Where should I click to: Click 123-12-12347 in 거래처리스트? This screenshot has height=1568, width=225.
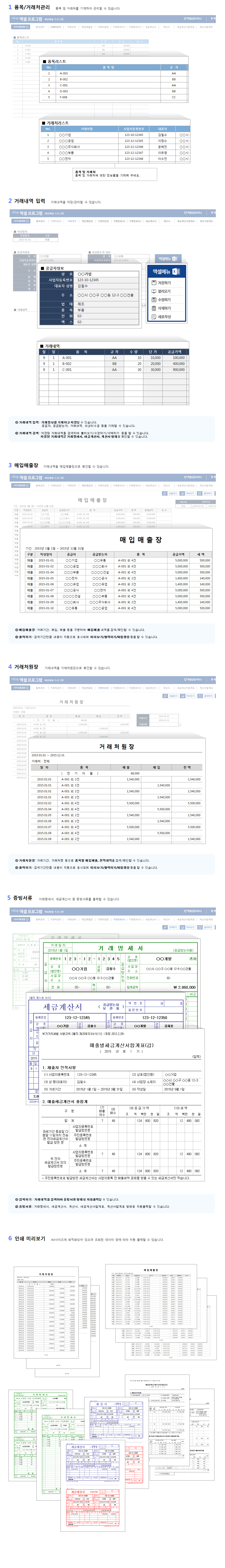coord(134,153)
